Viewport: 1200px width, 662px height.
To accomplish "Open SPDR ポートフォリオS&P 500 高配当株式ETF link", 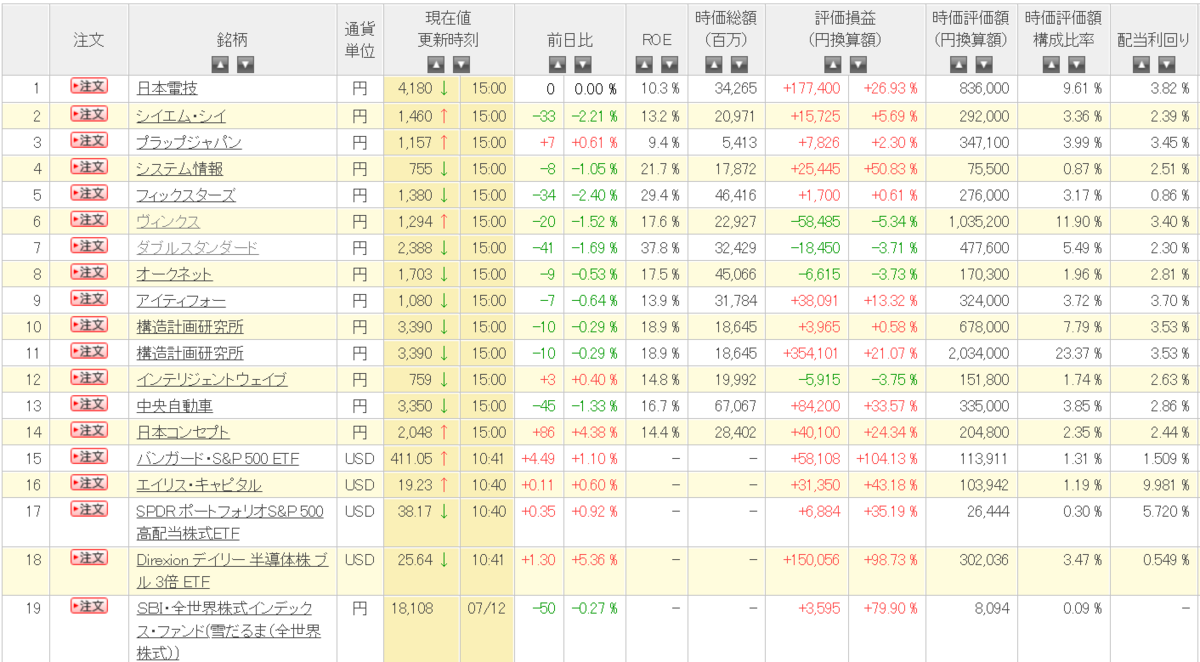I will pos(230,523).
